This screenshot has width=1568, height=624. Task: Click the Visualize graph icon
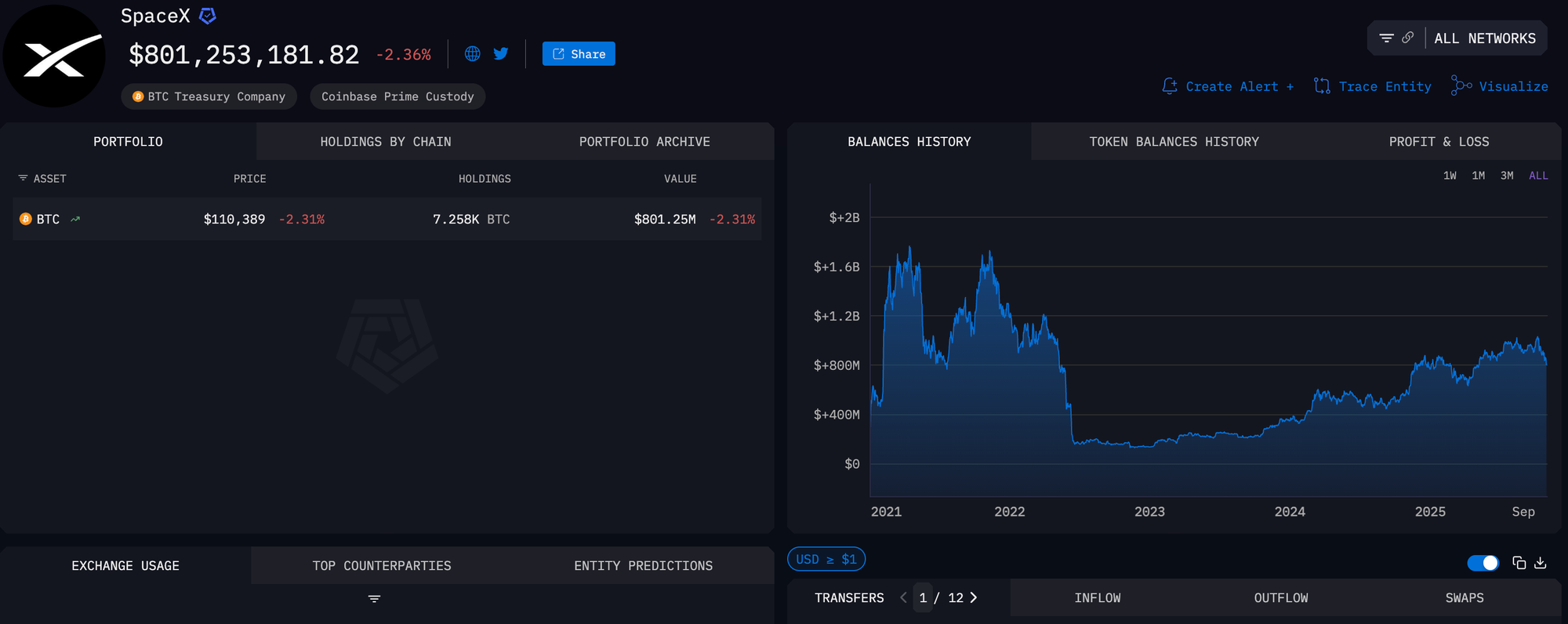click(x=1461, y=85)
